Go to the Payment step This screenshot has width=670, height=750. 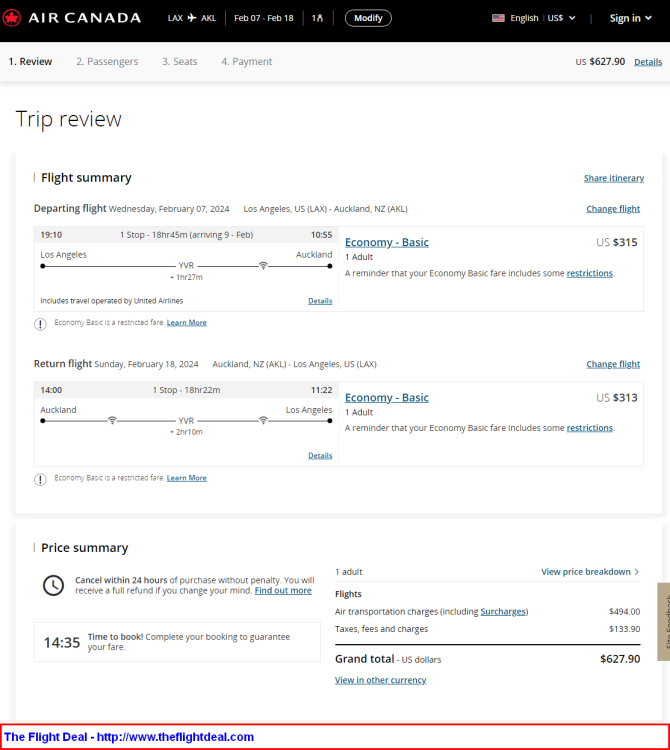(x=246, y=61)
